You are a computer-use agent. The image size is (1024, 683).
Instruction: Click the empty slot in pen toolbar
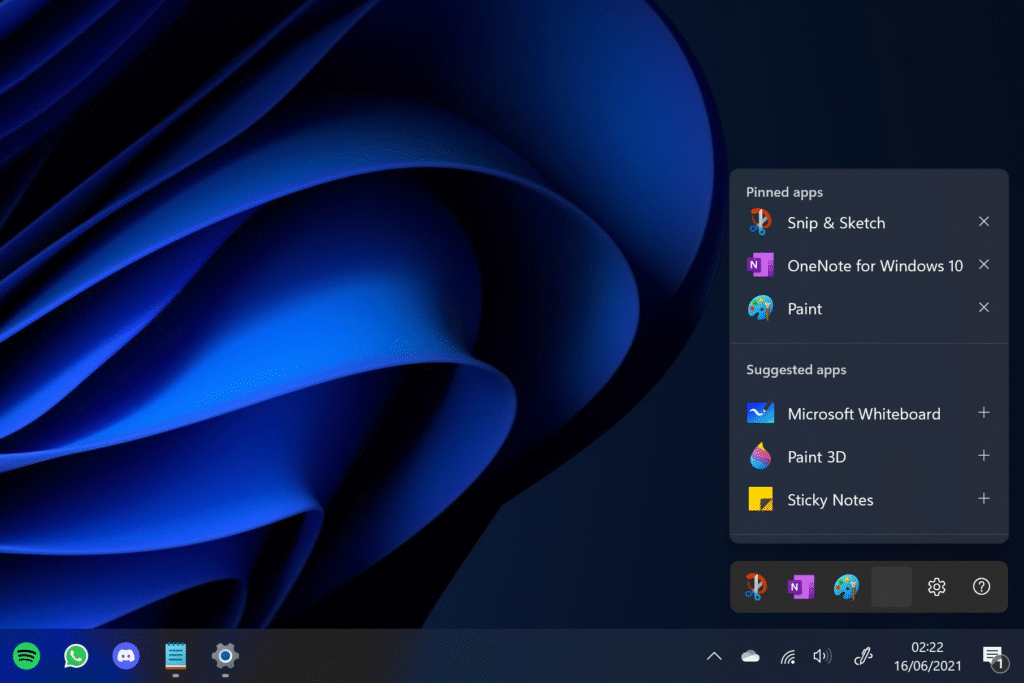tap(891, 587)
